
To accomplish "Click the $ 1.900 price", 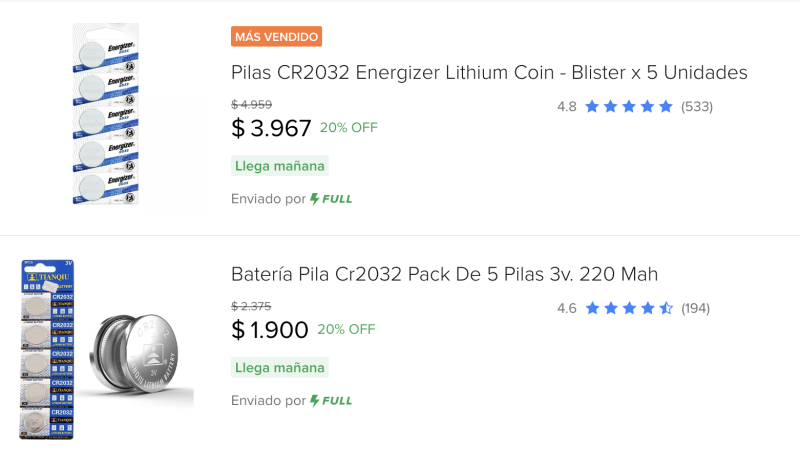I will pos(269,330).
